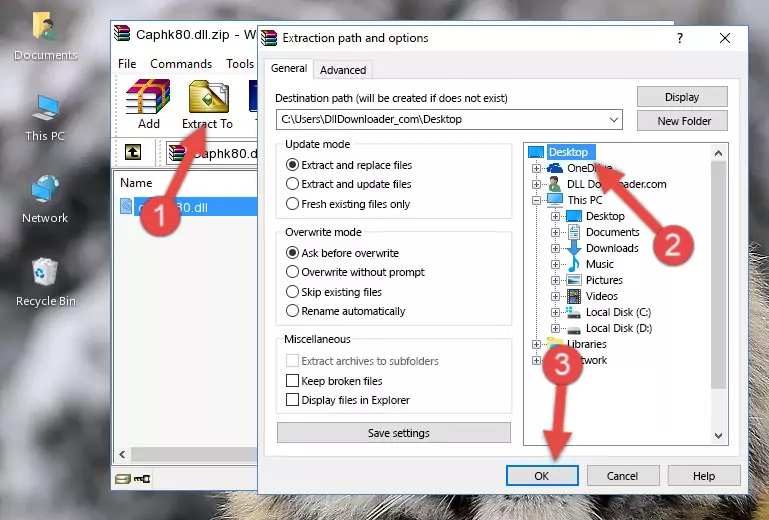Select the Desktop folder under This PC
Viewport: 769px width, 520px height.
pyautogui.click(x=605, y=216)
